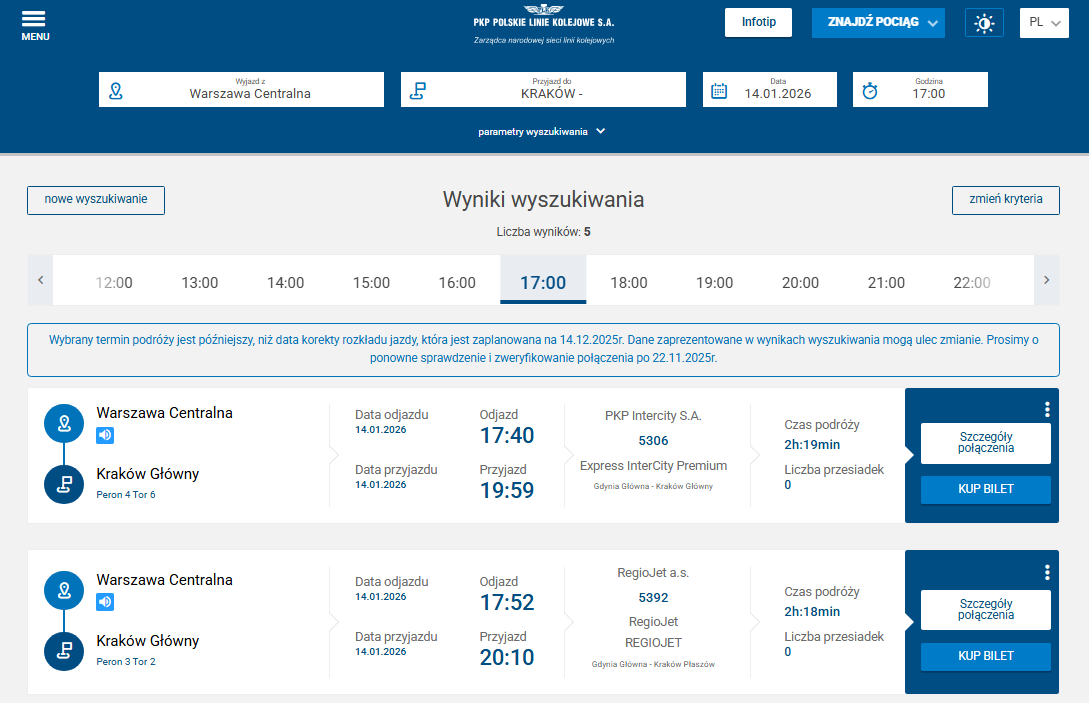Edit the Godzina 17:00 field

[x=920, y=90]
